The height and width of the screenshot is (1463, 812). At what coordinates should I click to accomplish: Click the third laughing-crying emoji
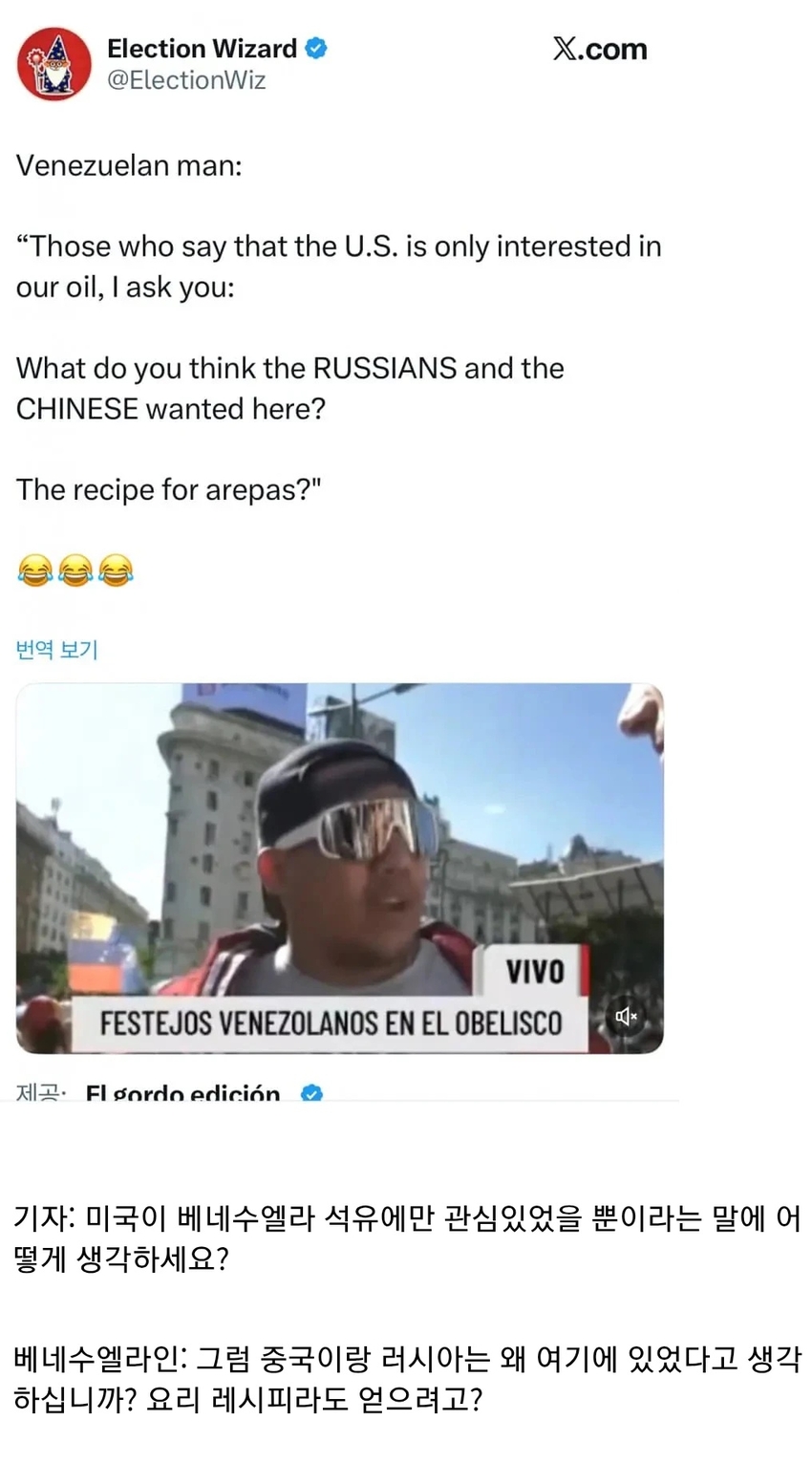116,570
